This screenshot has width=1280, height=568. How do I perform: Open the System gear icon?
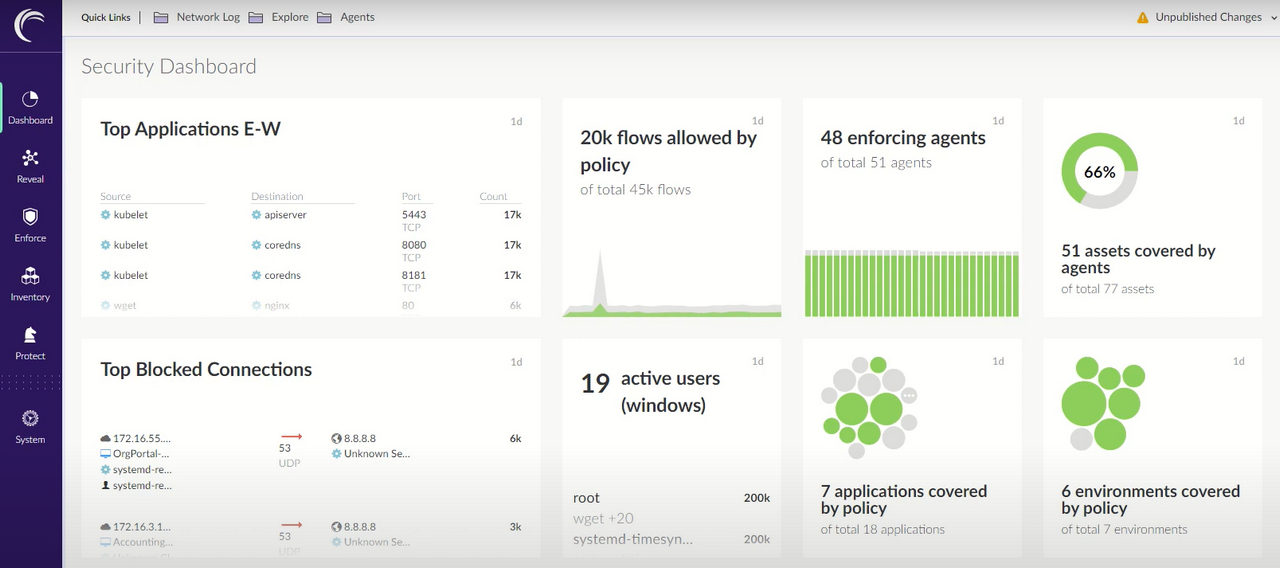point(30,418)
